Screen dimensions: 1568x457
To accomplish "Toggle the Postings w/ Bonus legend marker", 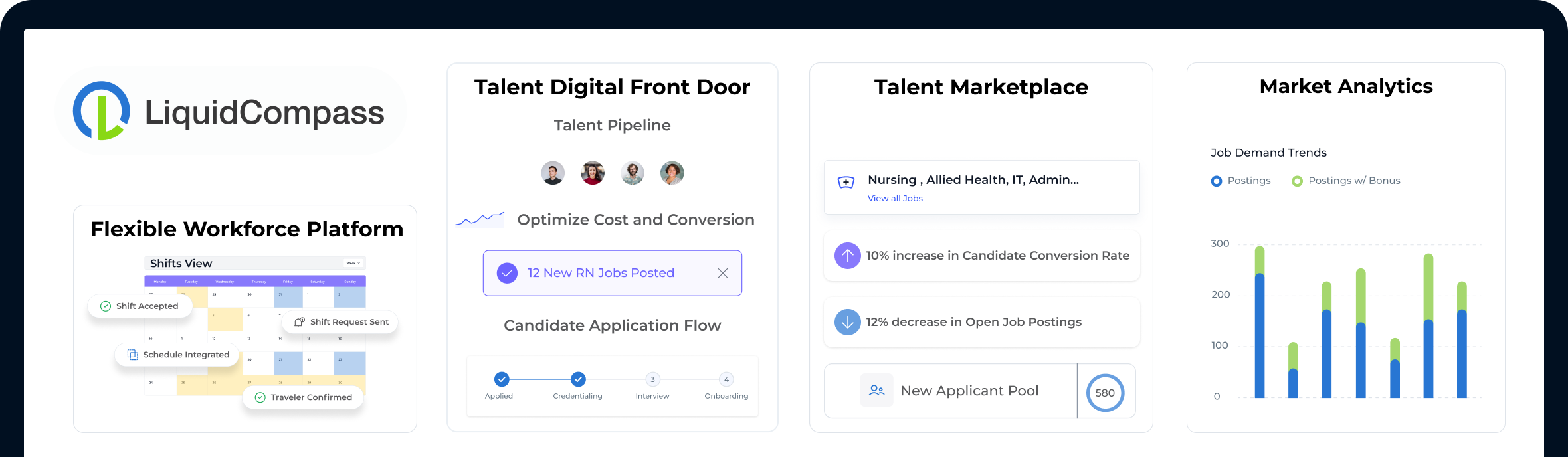I will (1297, 181).
